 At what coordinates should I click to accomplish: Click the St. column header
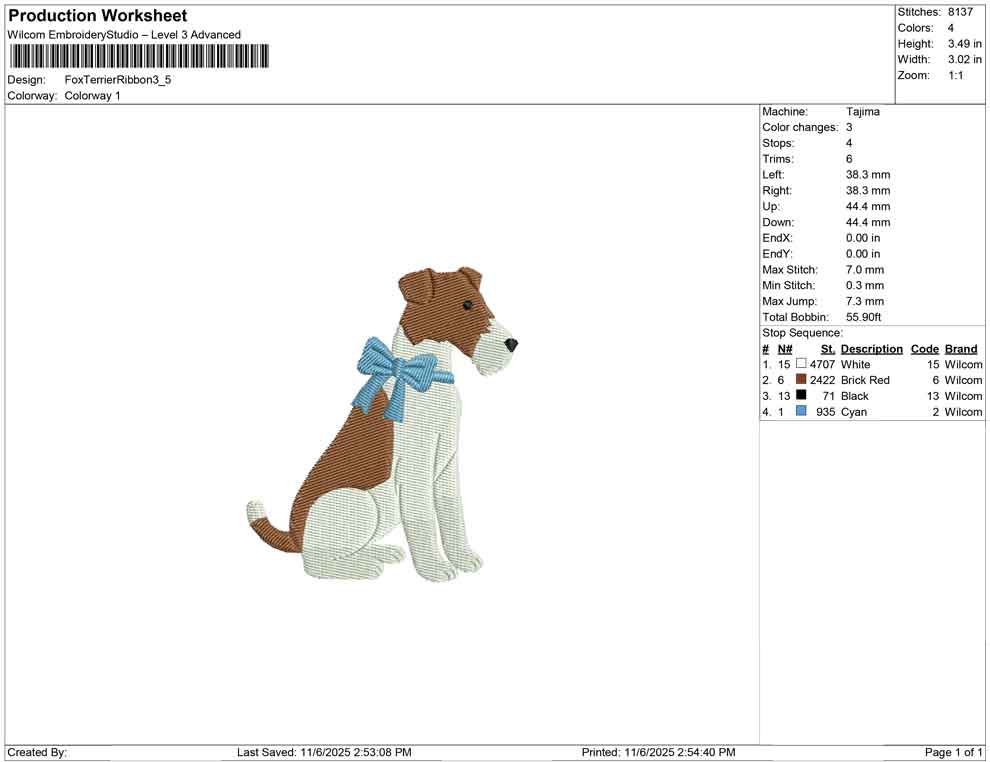click(826, 348)
